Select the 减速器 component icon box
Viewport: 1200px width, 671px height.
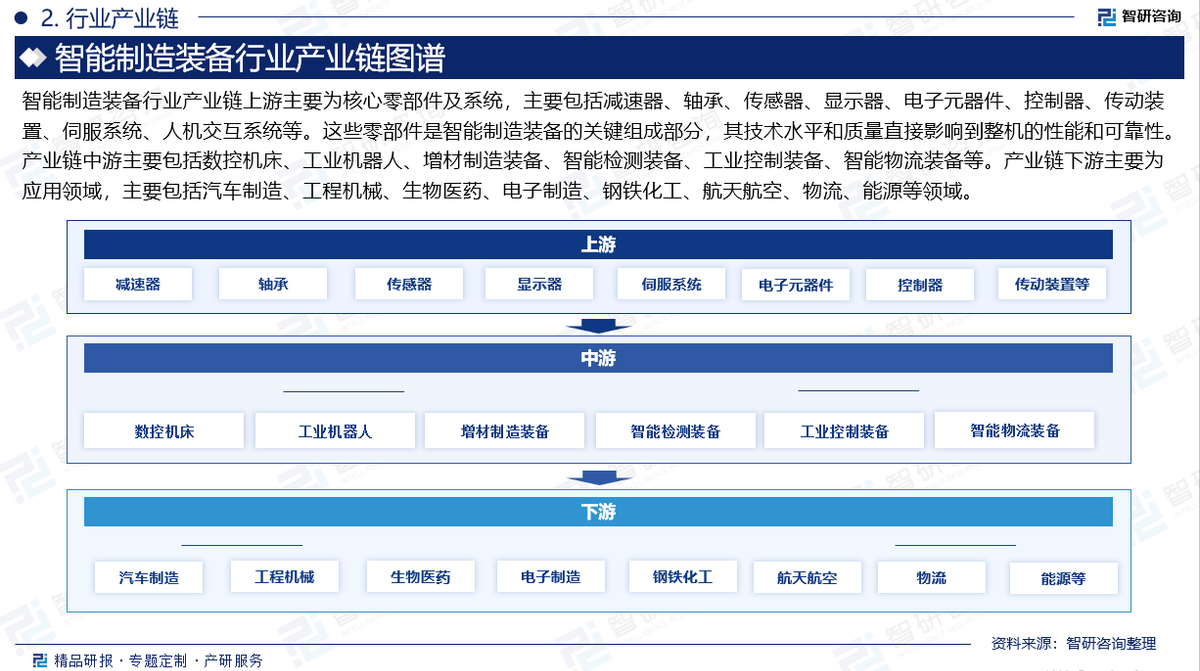[x=138, y=283]
